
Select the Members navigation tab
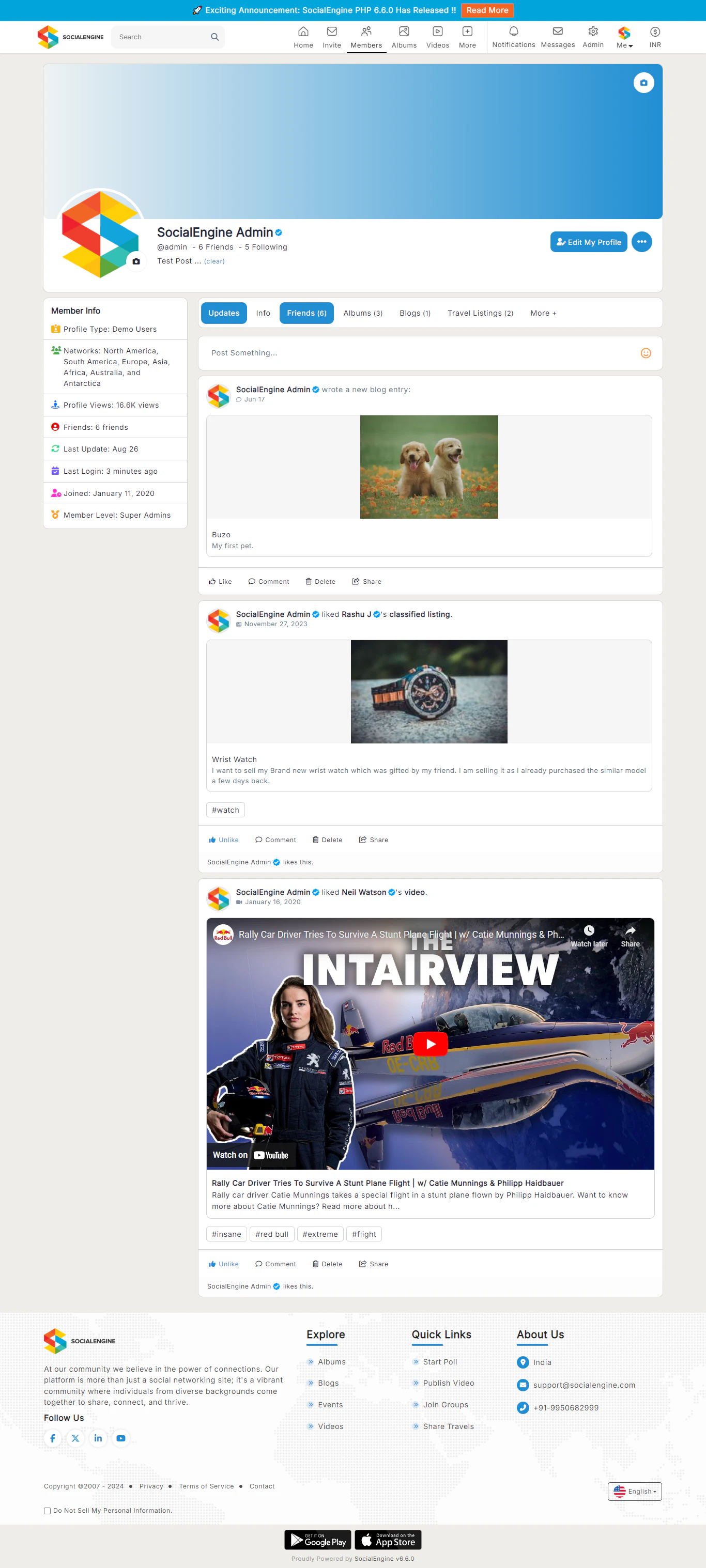(366, 37)
